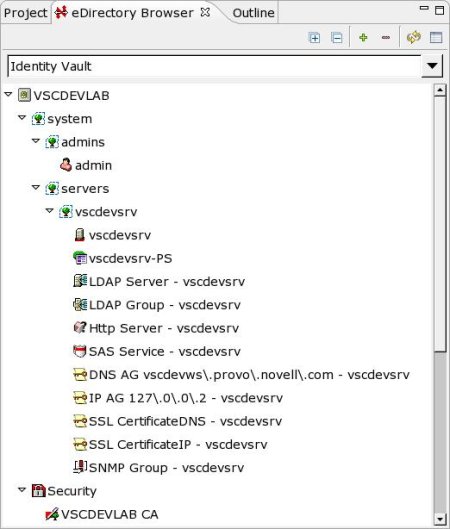
Task: Click the vscdevsrv container tree icon
Action: coord(66,212)
